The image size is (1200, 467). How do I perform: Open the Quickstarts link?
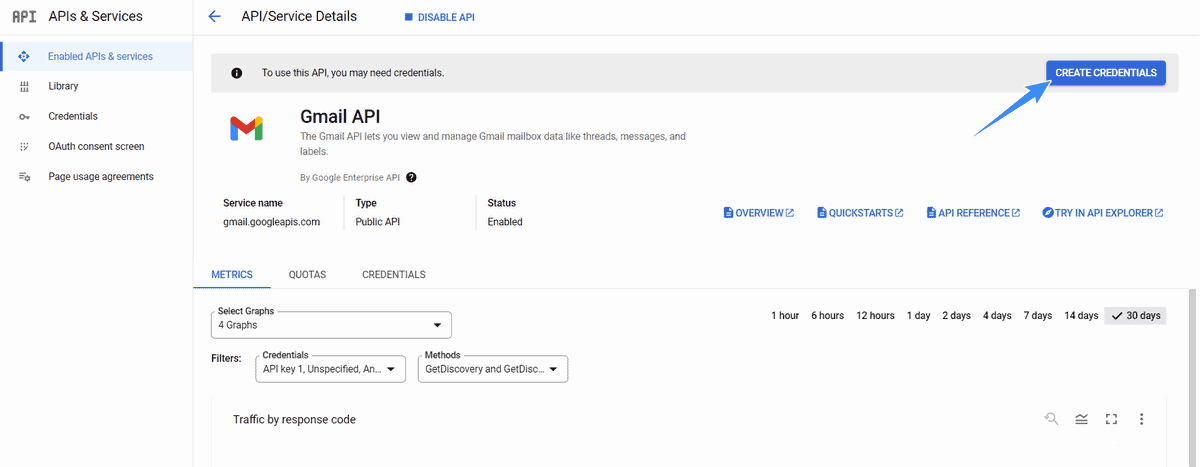(860, 213)
